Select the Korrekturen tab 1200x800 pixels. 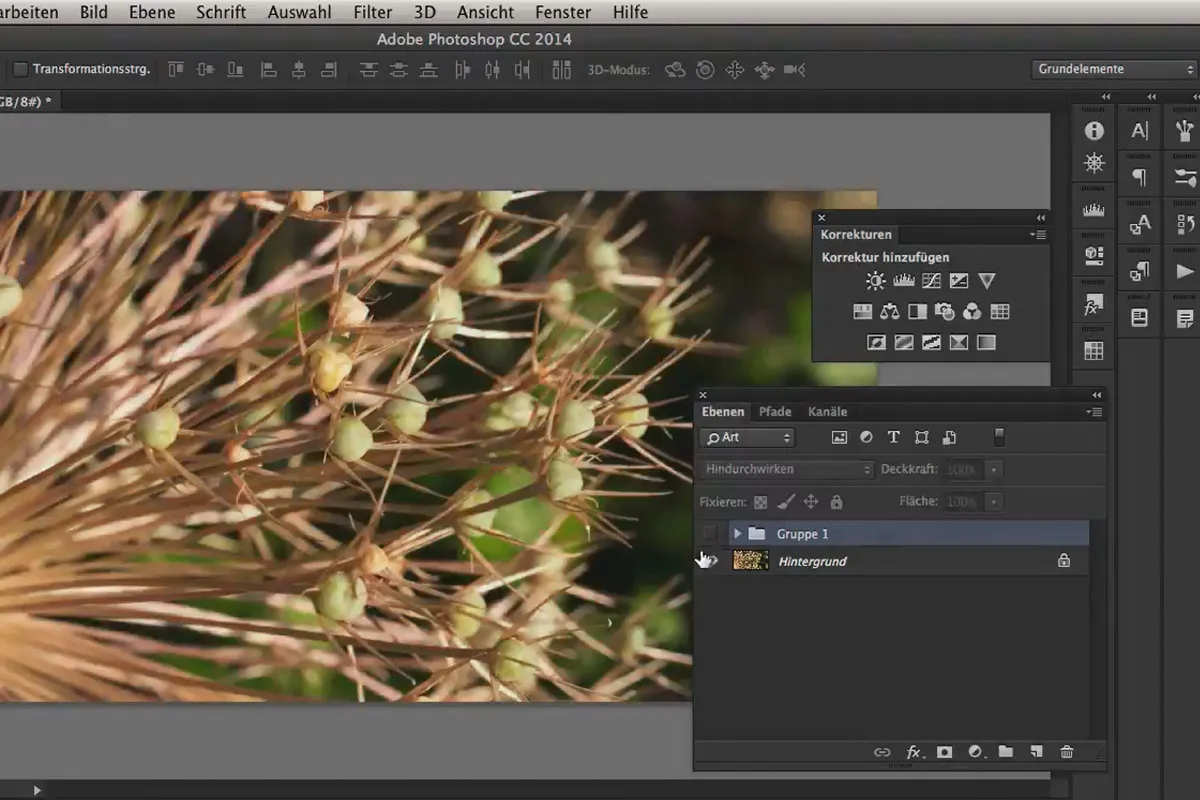(855, 235)
